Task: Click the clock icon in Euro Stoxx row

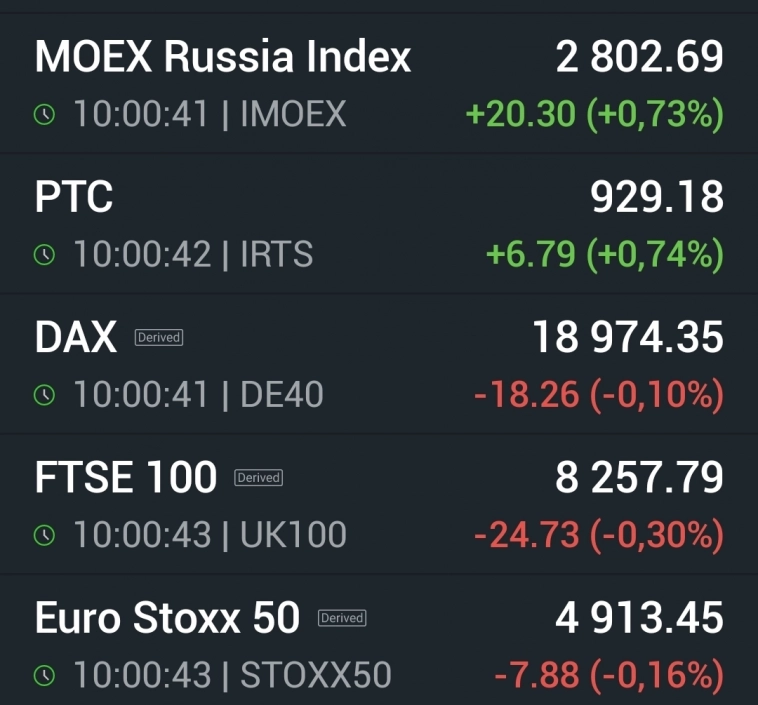Action: 44,676
